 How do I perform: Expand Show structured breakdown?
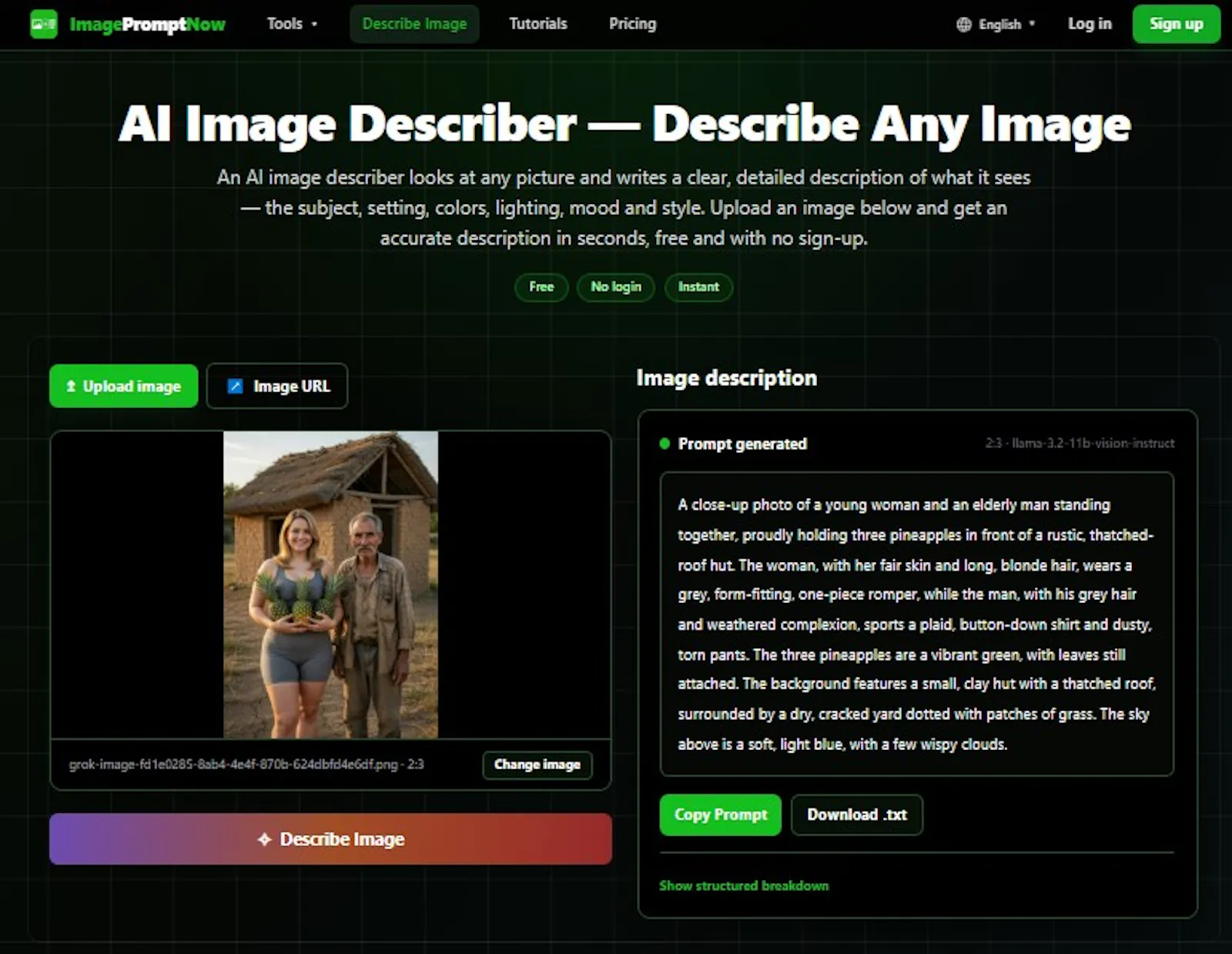pyautogui.click(x=744, y=885)
